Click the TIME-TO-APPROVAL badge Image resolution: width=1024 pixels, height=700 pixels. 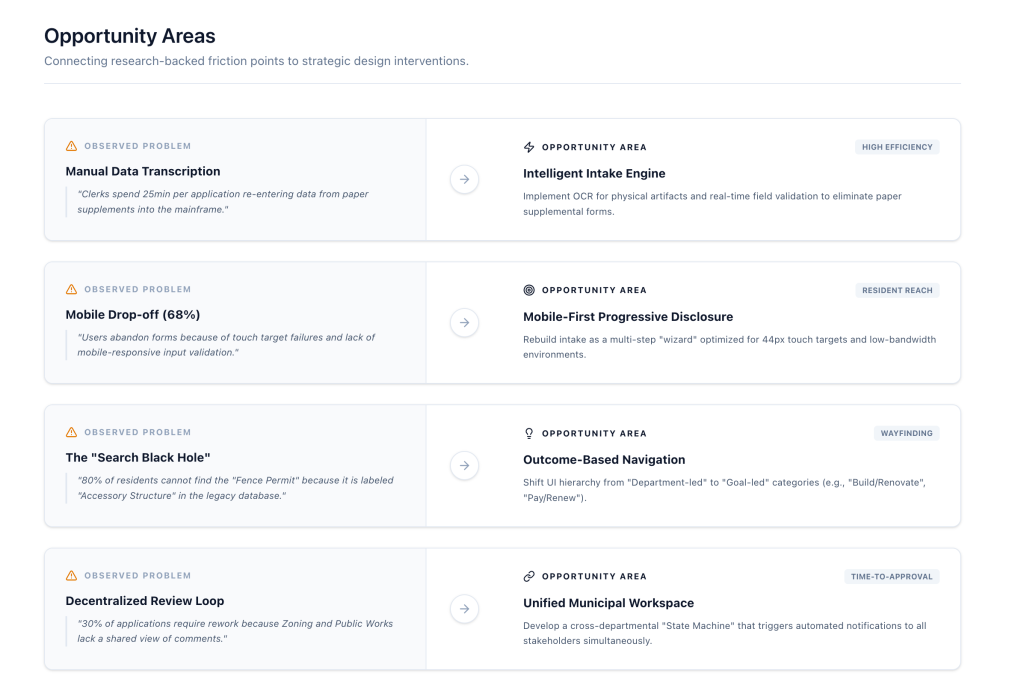pos(891,576)
